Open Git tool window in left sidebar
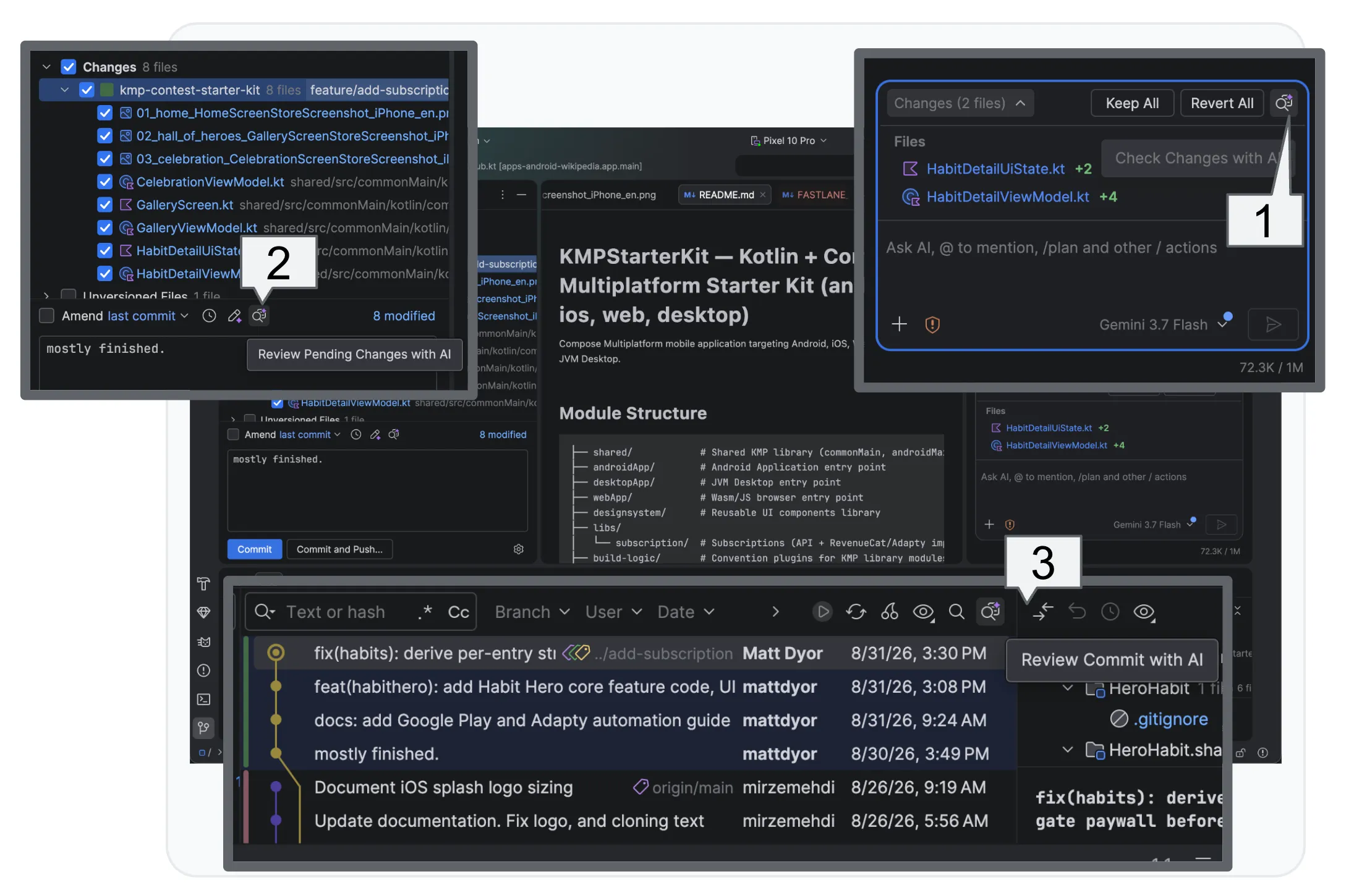This screenshot has height=896, width=1354. 203,727
